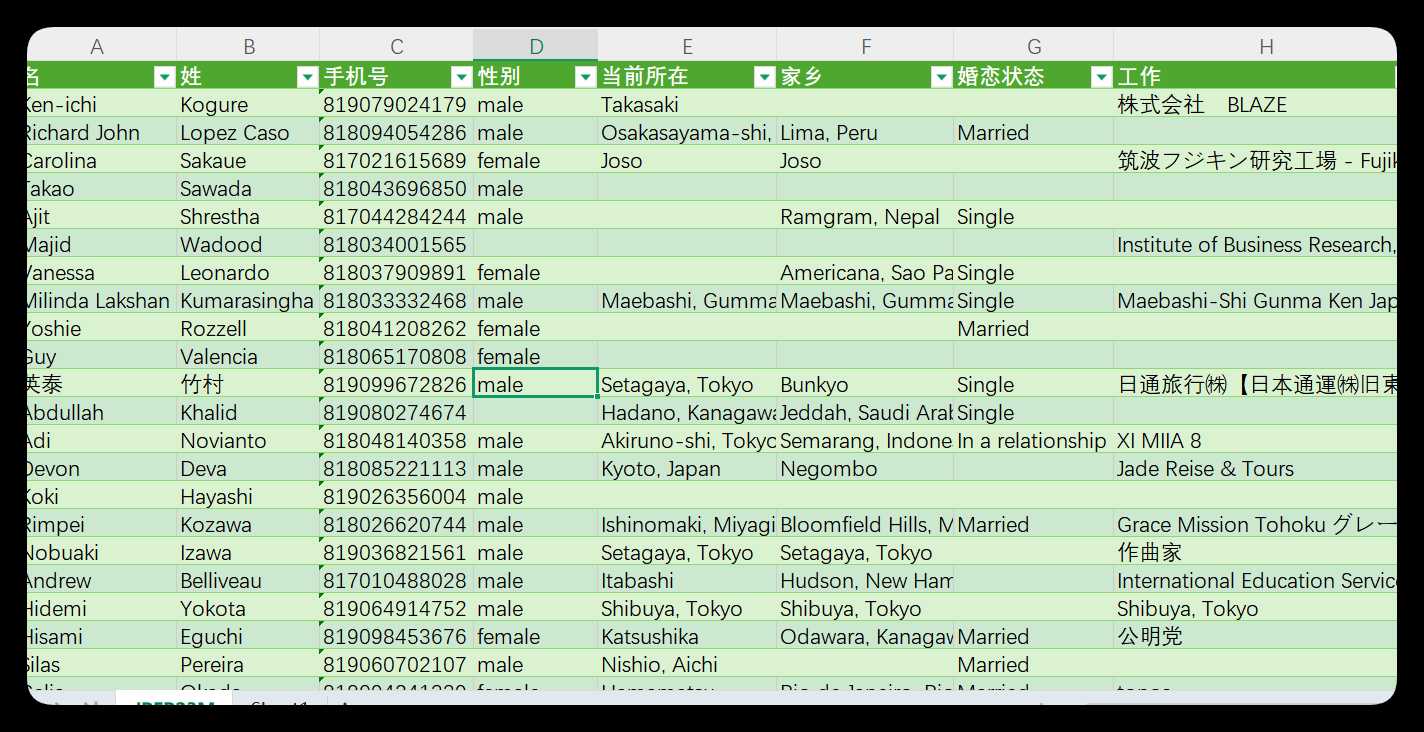1424x732 pixels.
Task: Select column D header
Action: (x=536, y=46)
